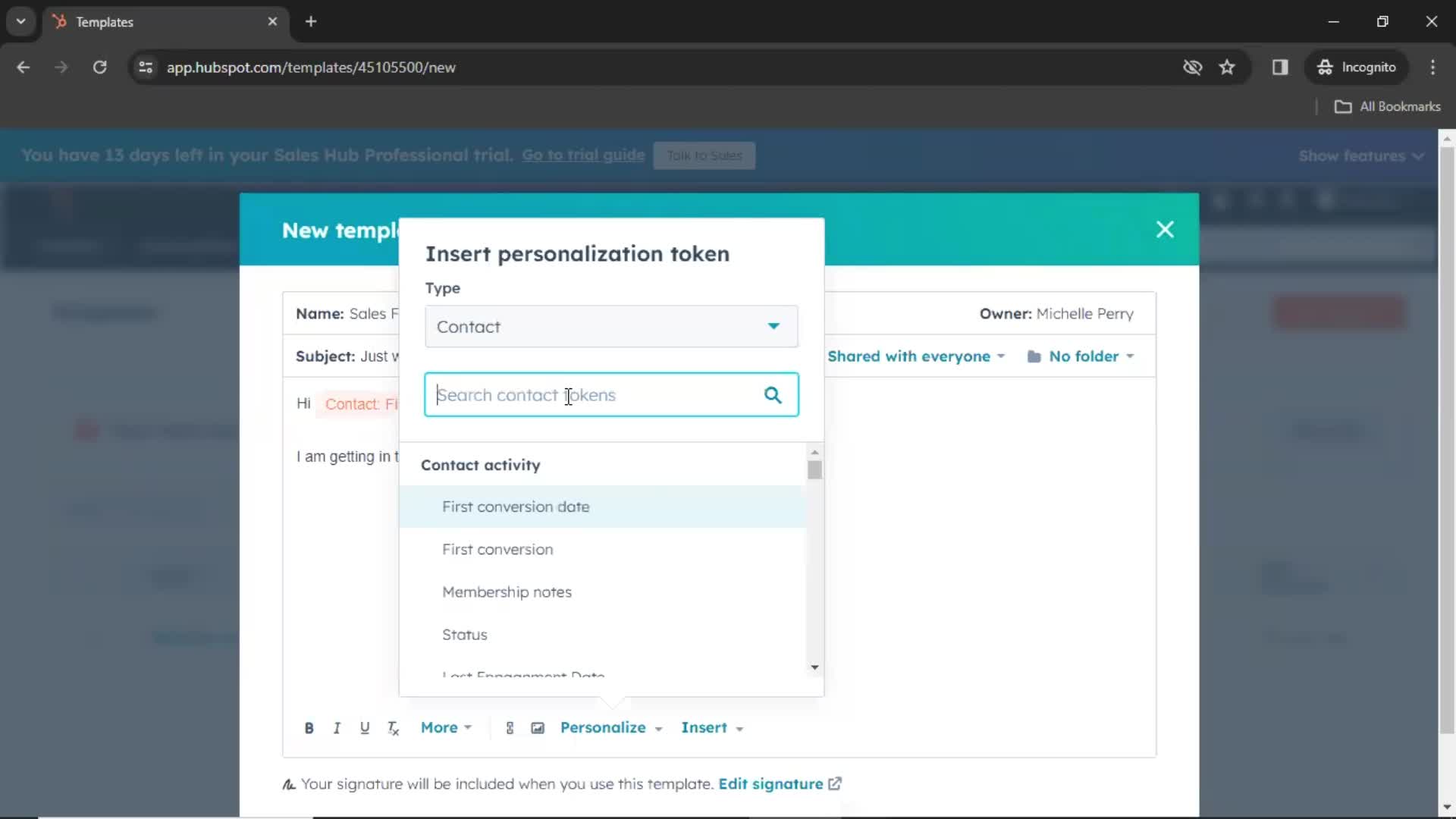Viewport: 1456px width, 819px height.
Task: Click the Underline formatting icon
Action: point(365,728)
